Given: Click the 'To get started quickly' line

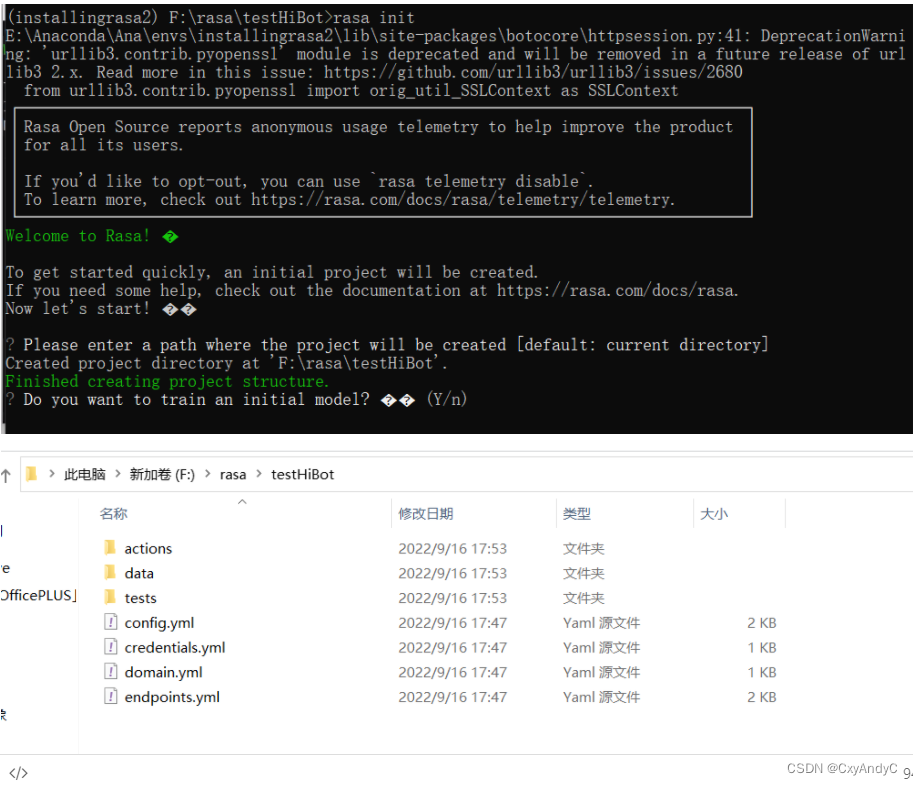Looking at the screenshot, I should pyautogui.click(x=271, y=273).
